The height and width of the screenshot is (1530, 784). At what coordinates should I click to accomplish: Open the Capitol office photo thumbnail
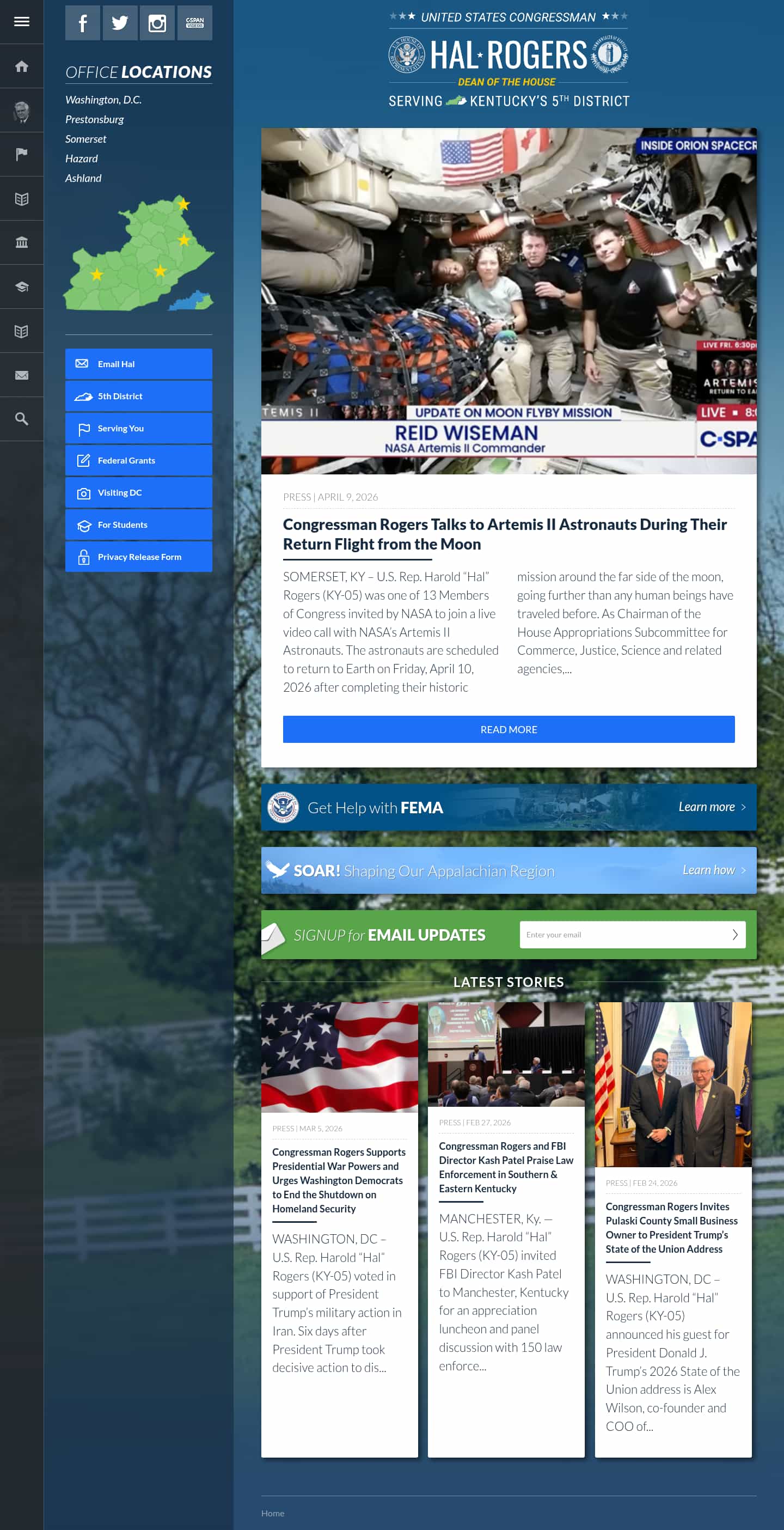click(673, 1084)
